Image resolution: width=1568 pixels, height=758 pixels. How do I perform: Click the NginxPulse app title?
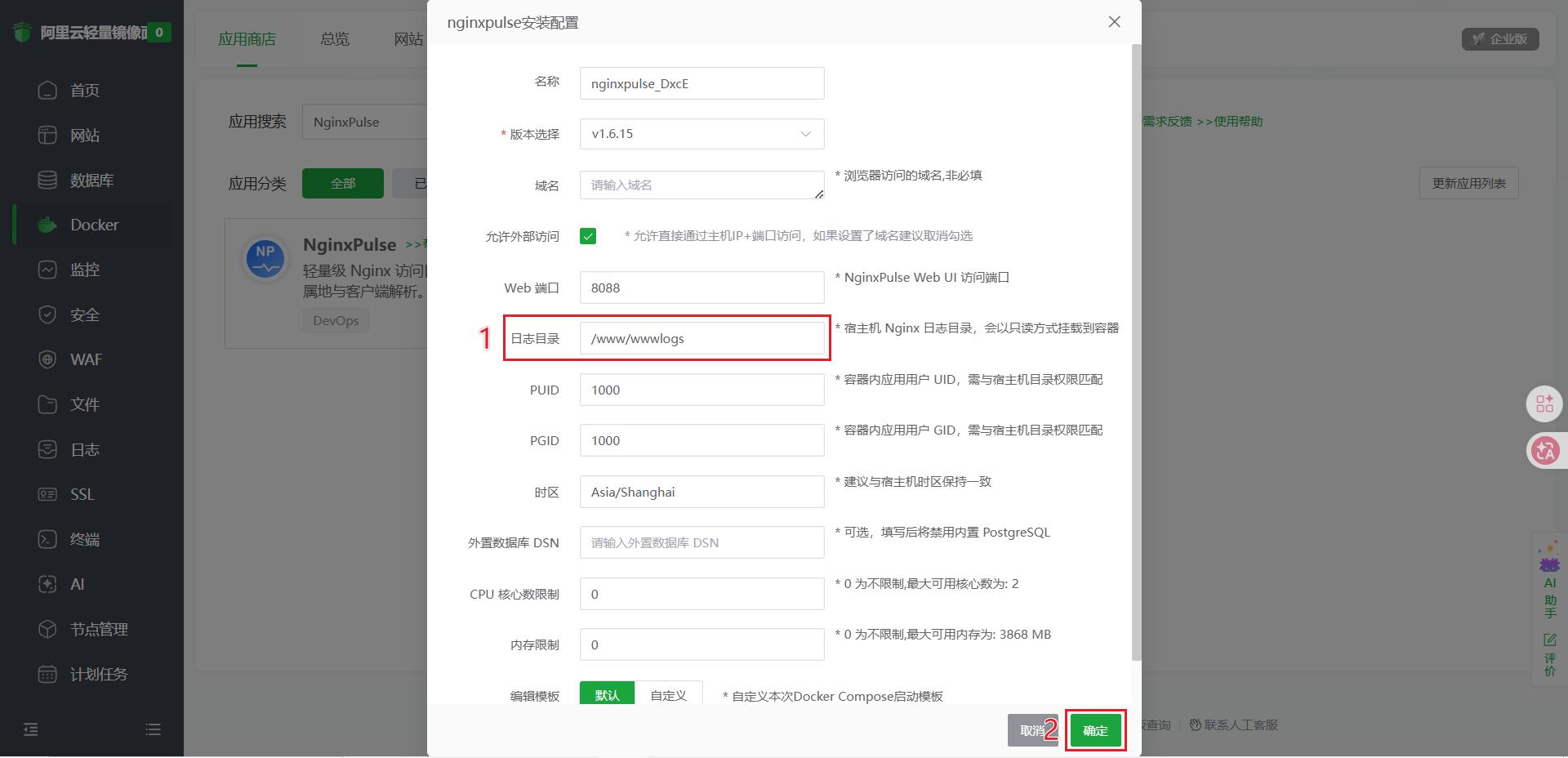pos(350,244)
